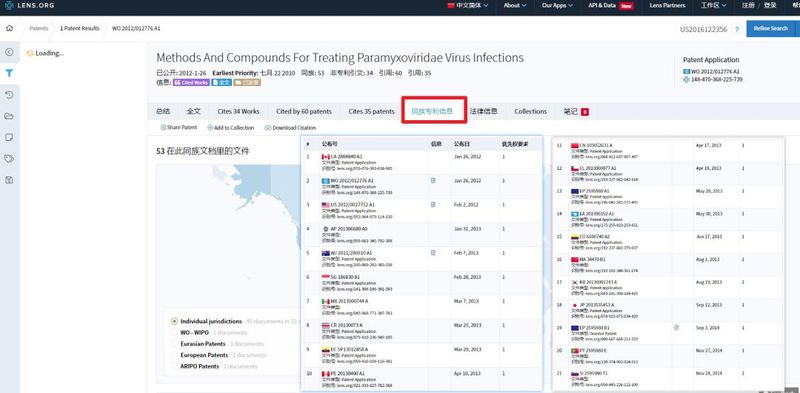Open document icon in EP 2595980 B1 row
This screenshot has height=393, width=800.
coord(677,328)
